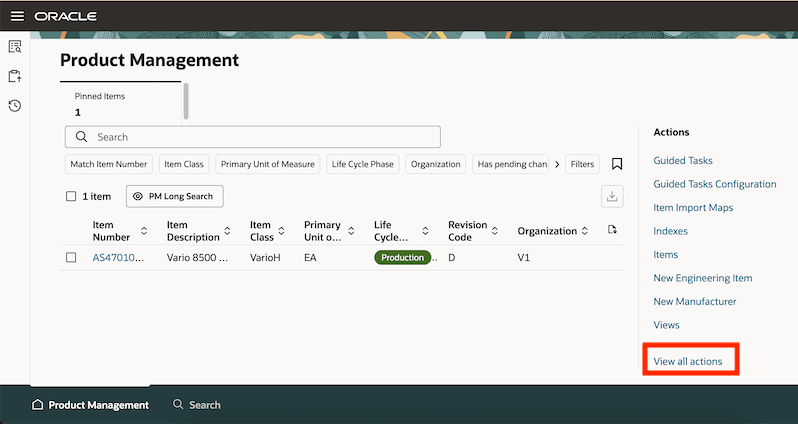
Task: Click the column settings icon in table header
Action: tap(612, 230)
